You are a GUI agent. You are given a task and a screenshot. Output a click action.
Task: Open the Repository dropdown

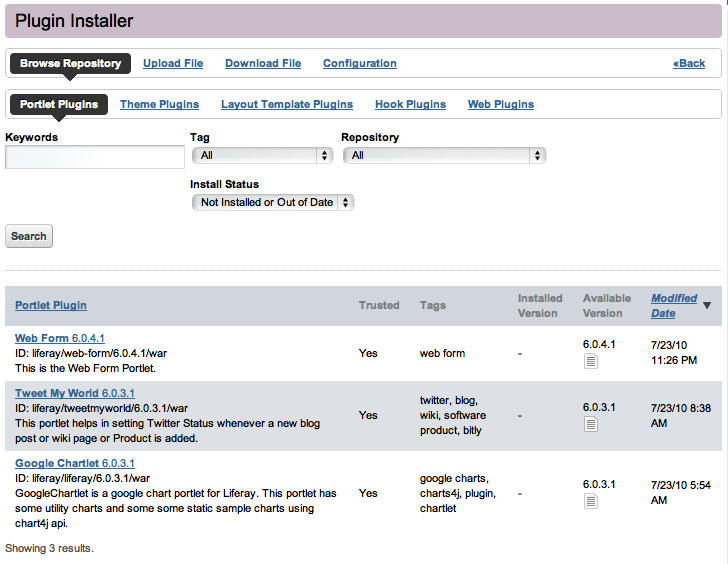click(444, 156)
